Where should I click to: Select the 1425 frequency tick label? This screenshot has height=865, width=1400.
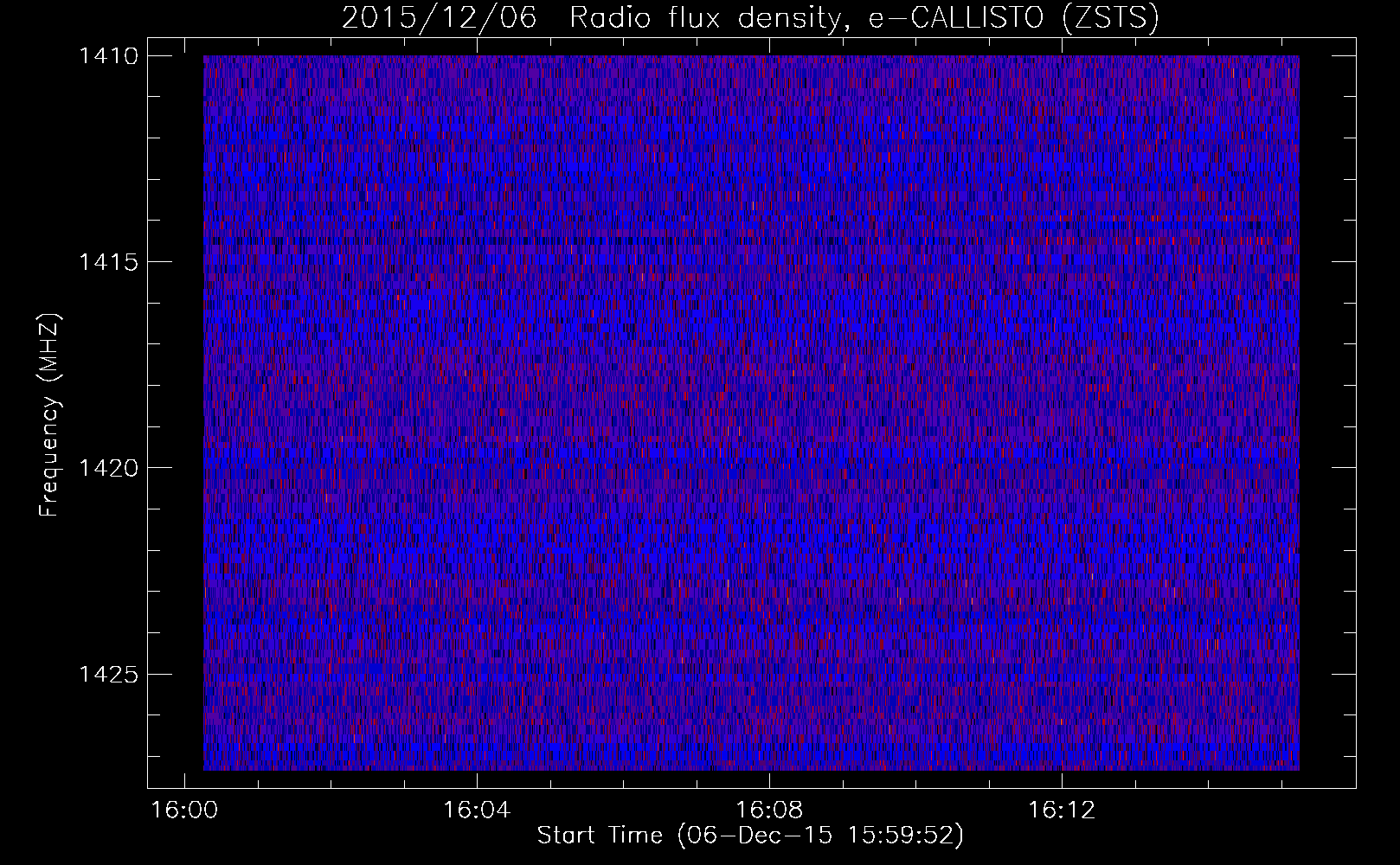coord(109,674)
